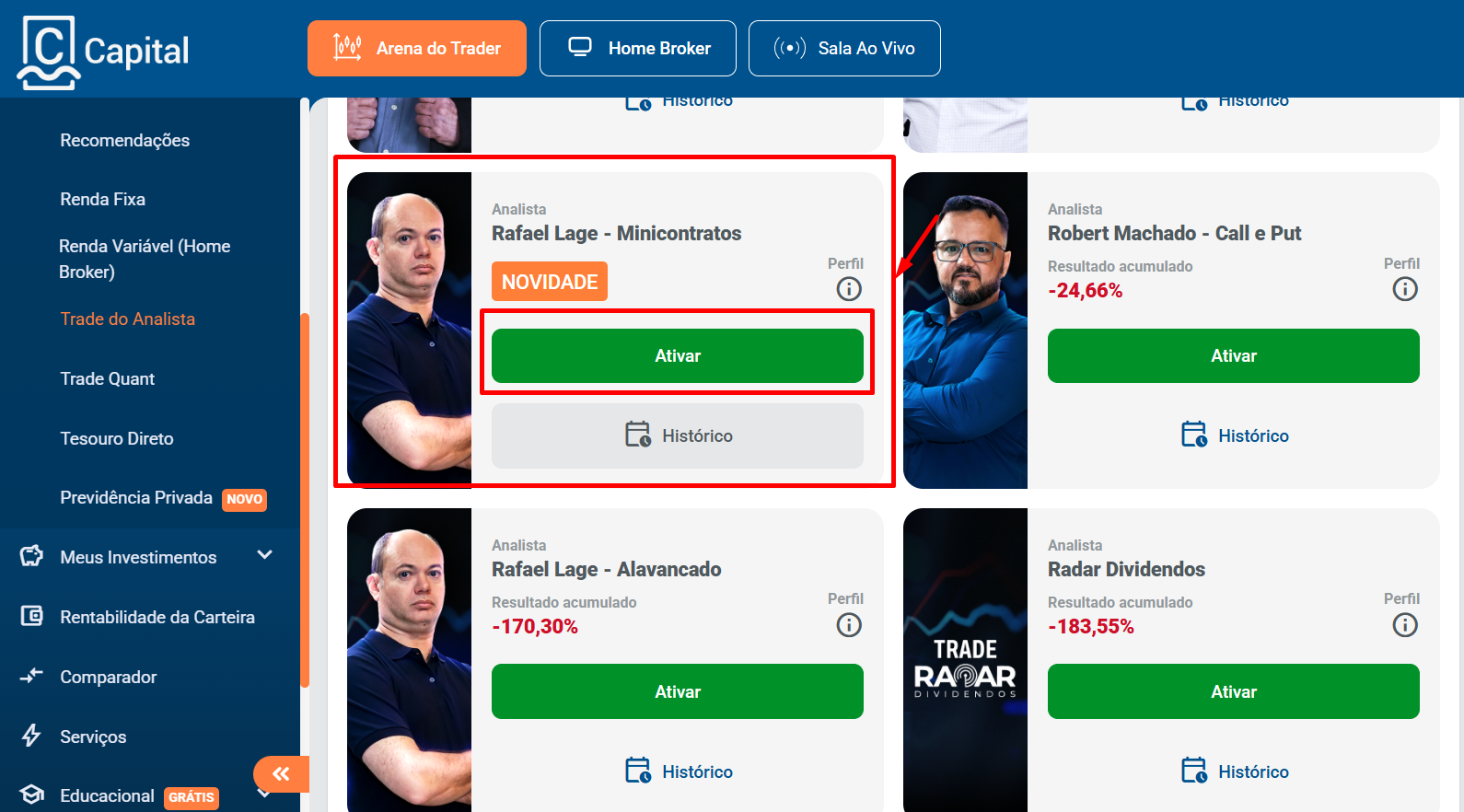This screenshot has height=812, width=1464.
Task: Click the Capital logo
Action: tap(103, 52)
